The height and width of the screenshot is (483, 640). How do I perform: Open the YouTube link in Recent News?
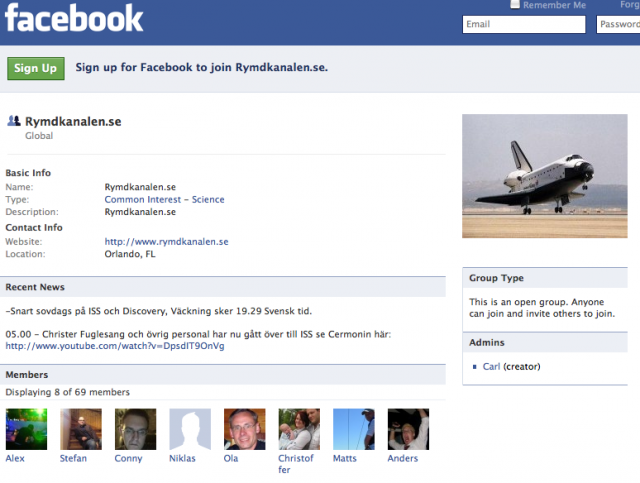pos(115,346)
